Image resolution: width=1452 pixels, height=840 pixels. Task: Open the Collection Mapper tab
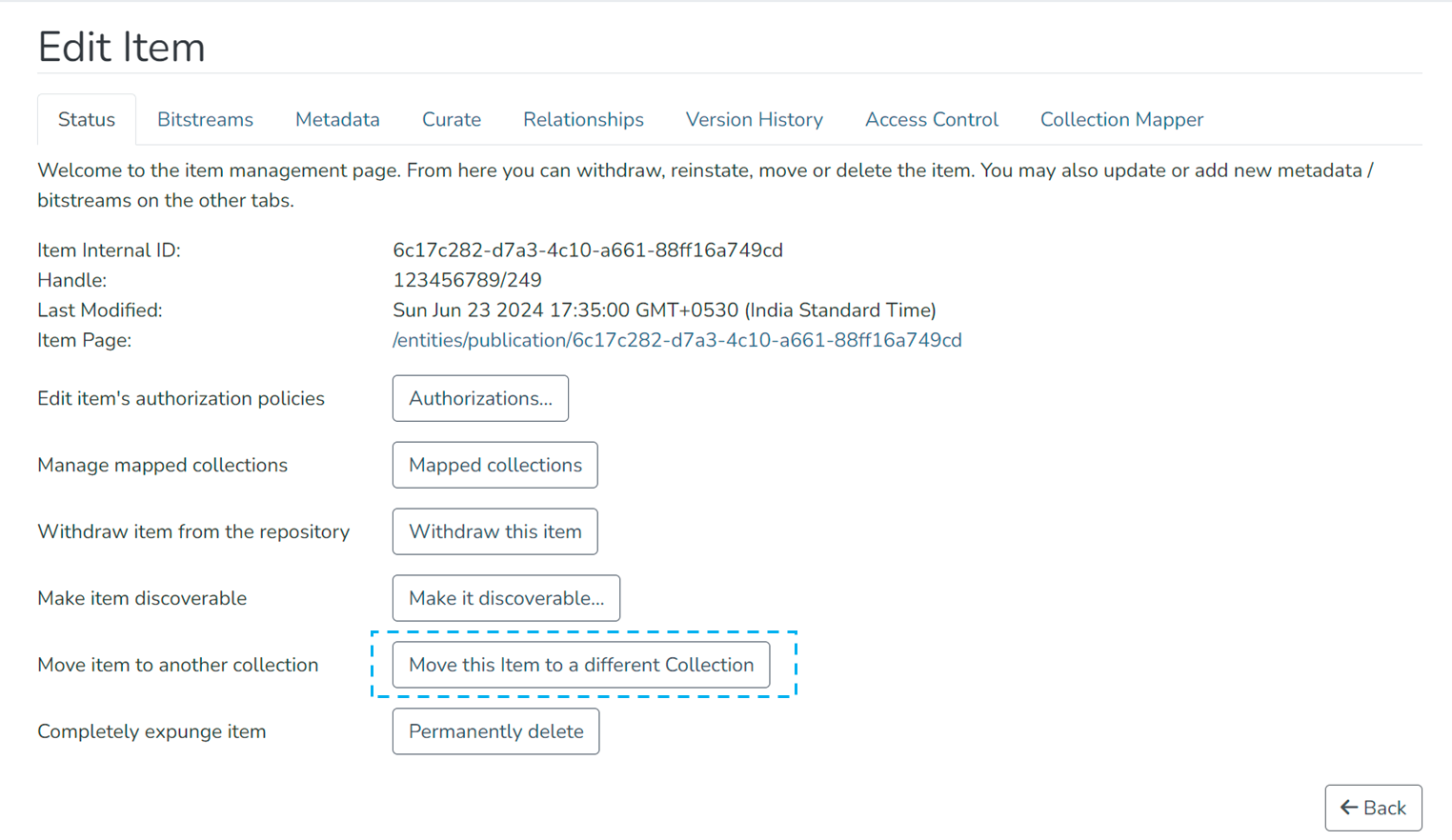(x=1121, y=119)
